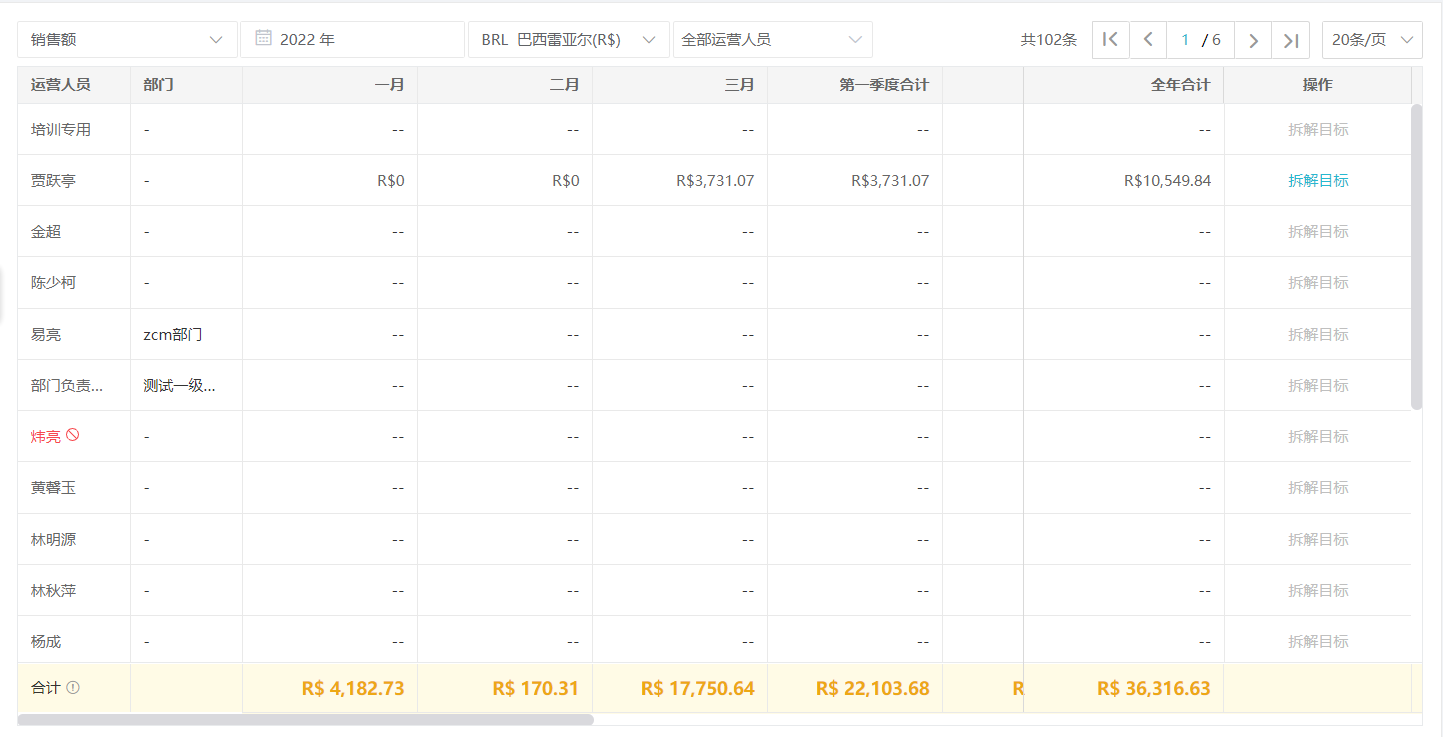
Task: Click the current page number field
Action: pos(1186,39)
